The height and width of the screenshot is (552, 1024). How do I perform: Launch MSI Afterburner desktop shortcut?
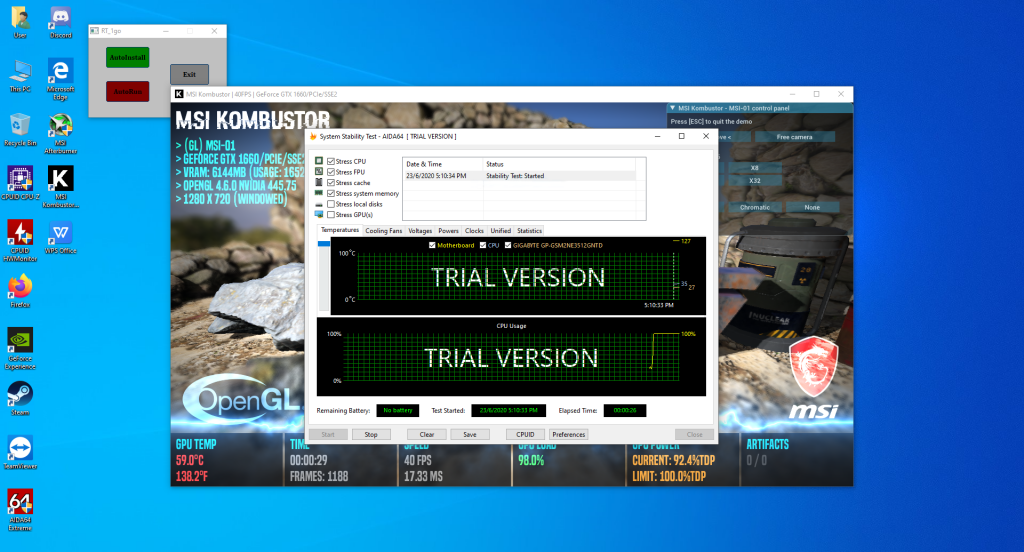[60, 133]
